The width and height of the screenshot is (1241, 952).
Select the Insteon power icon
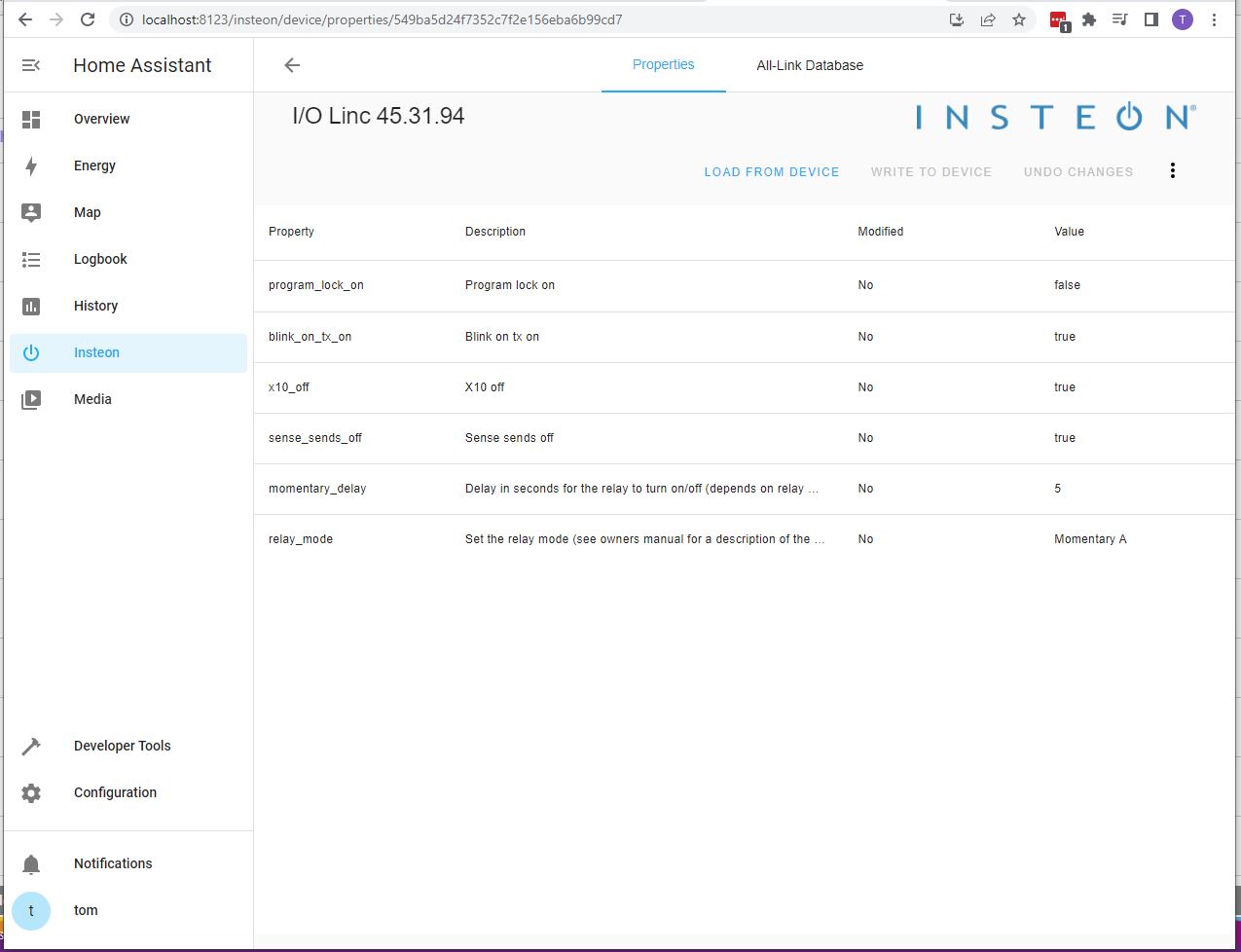tap(30, 352)
